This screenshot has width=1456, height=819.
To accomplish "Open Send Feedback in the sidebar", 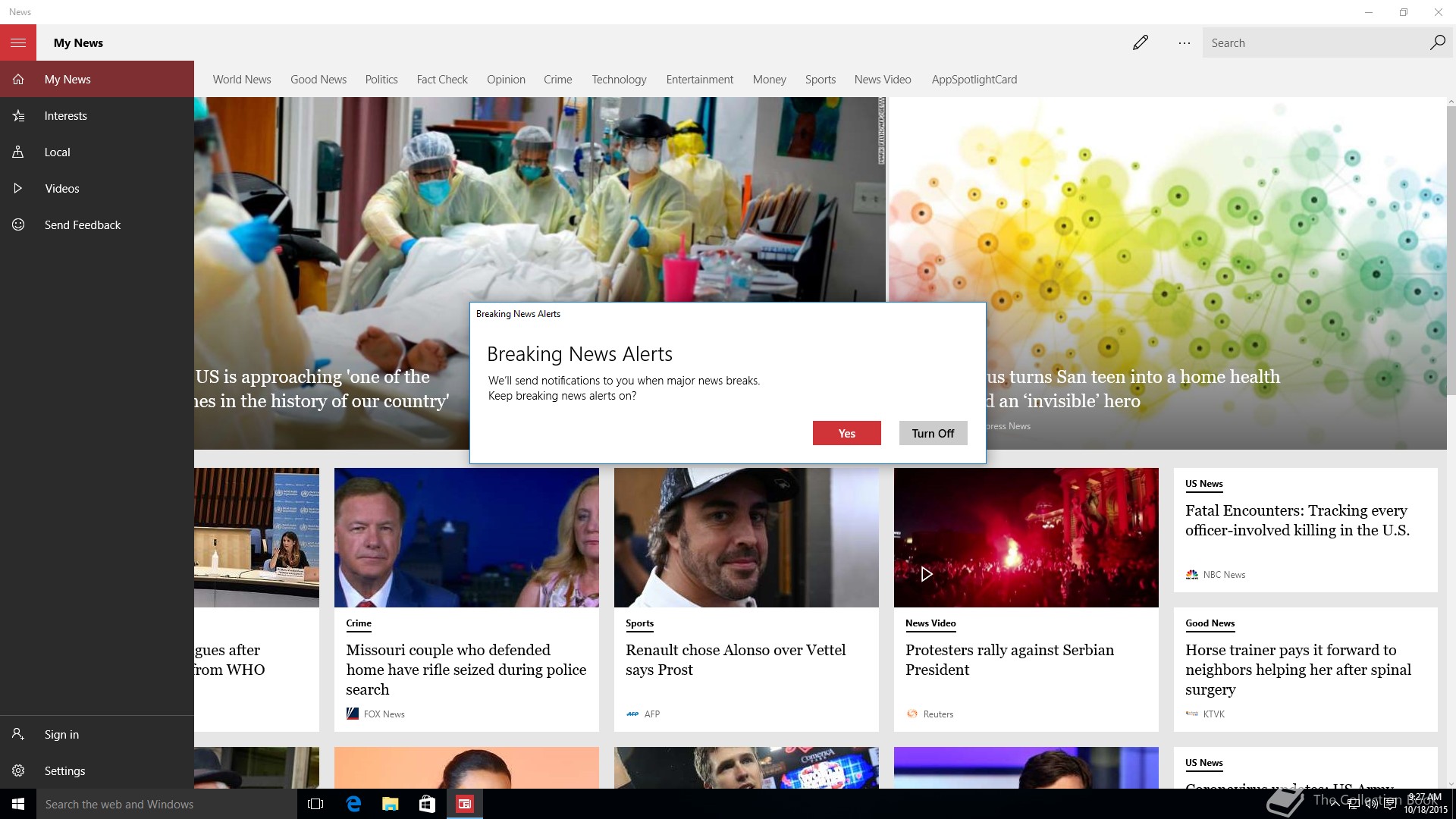I will click(97, 224).
